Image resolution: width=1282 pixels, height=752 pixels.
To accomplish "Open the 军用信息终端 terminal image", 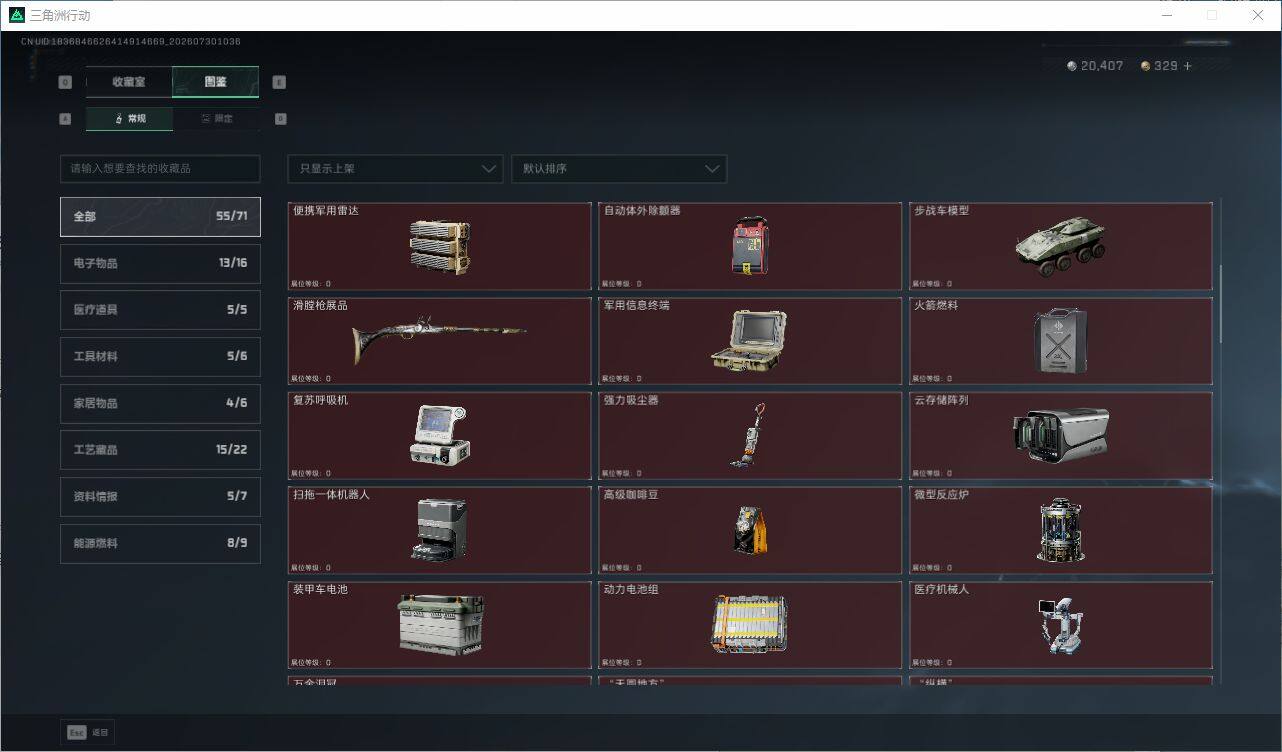I will click(749, 341).
